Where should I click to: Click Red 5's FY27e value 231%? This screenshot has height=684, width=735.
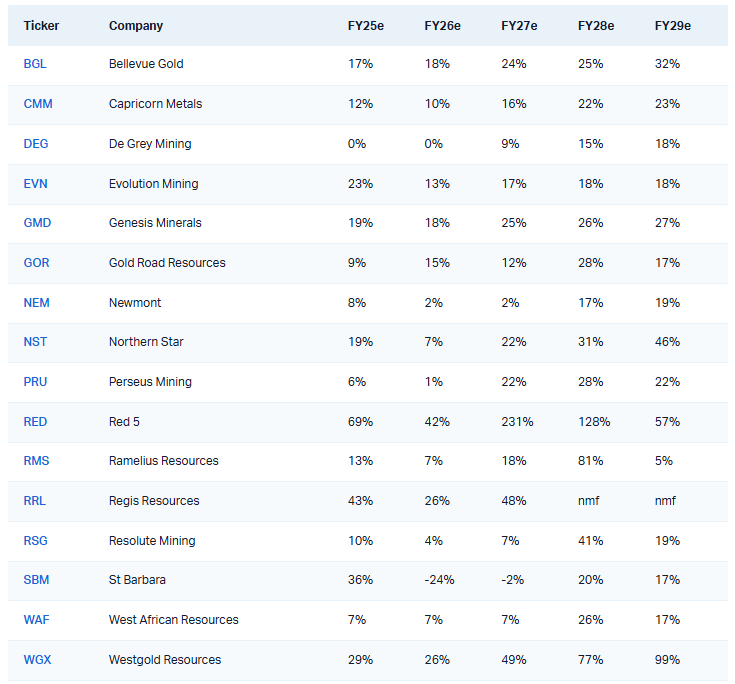[517, 422]
